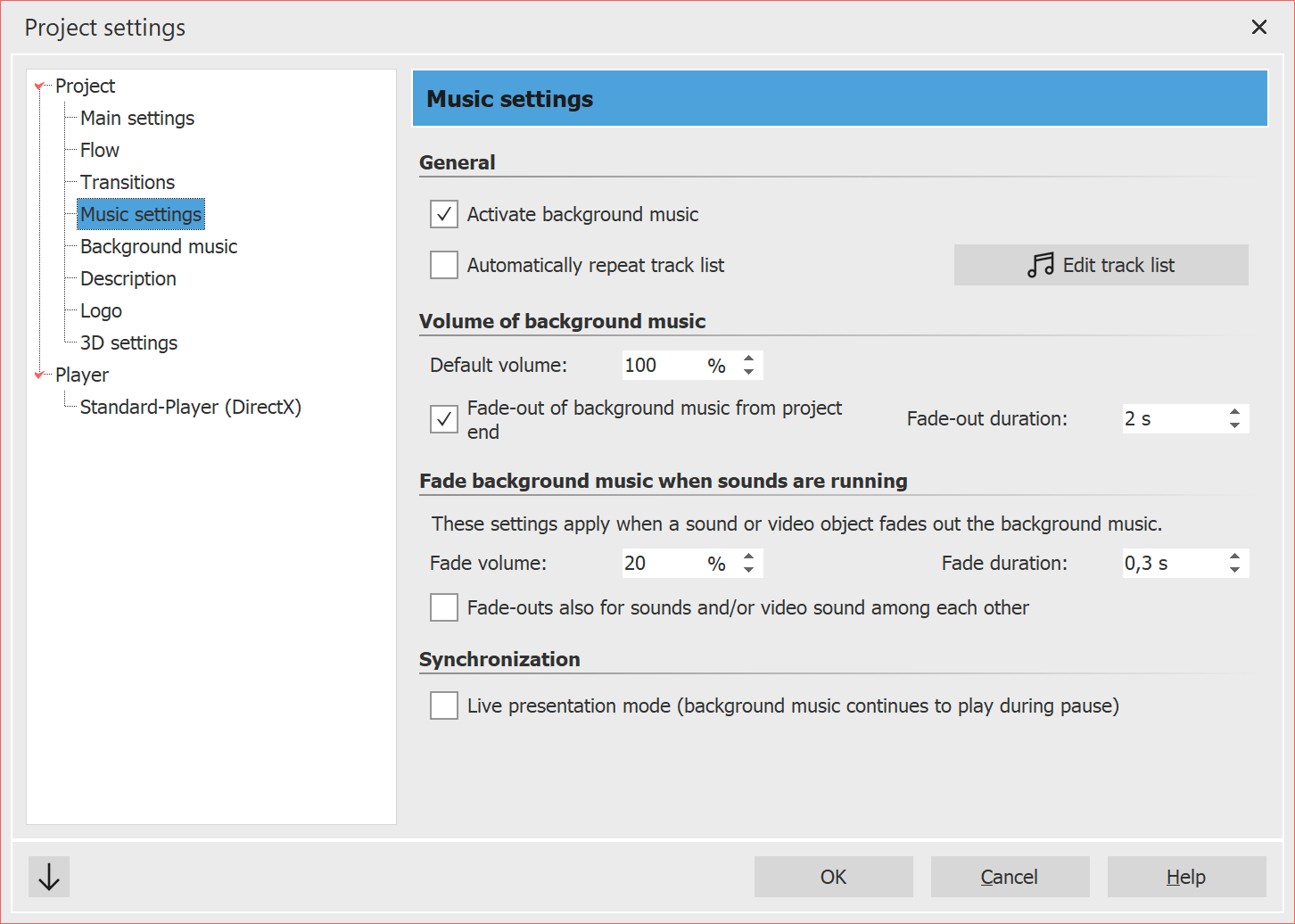Enable "Automatically repeat track list"
The width and height of the screenshot is (1295, 924).
click(x=443, y=265)
